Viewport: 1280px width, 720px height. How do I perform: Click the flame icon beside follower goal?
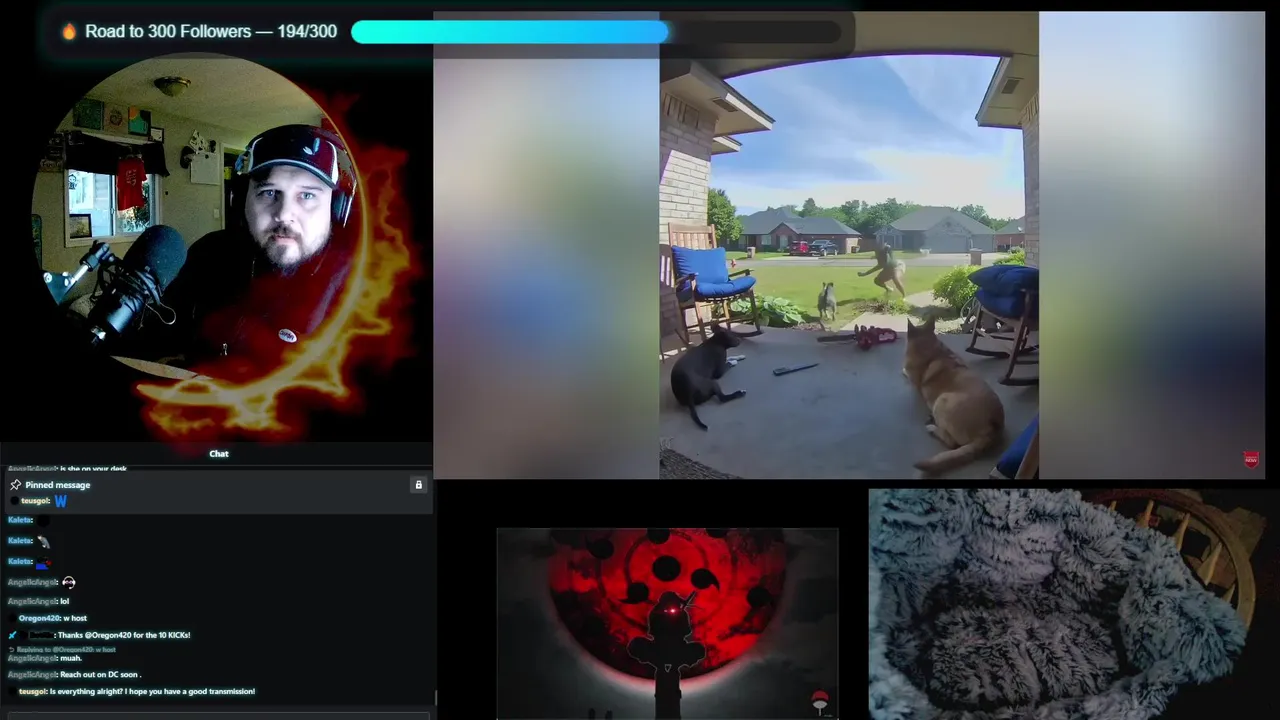click(x=69, y=32)
